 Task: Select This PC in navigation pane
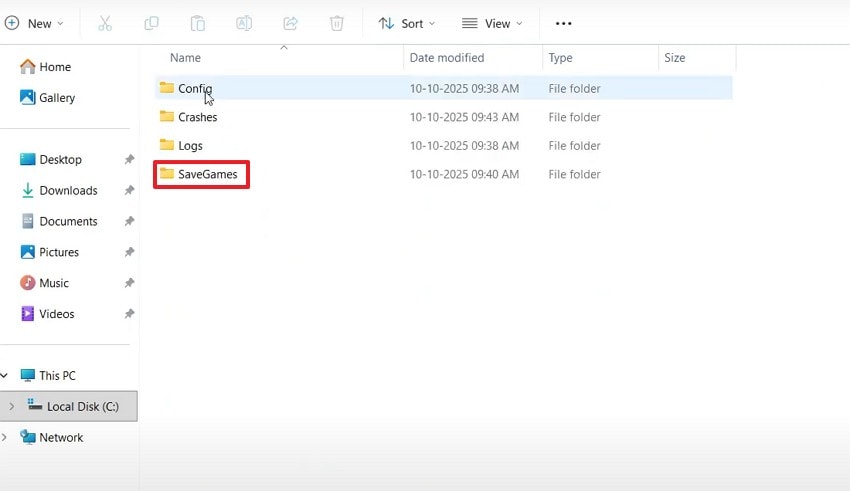coord(57,376)
